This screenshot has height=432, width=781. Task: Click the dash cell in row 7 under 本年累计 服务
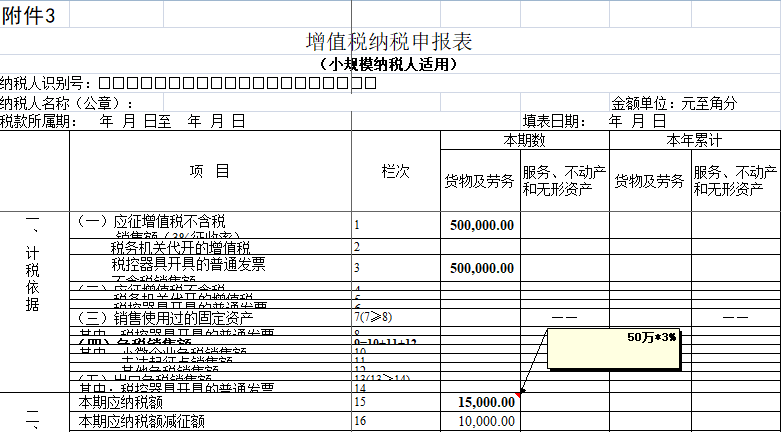736,317
